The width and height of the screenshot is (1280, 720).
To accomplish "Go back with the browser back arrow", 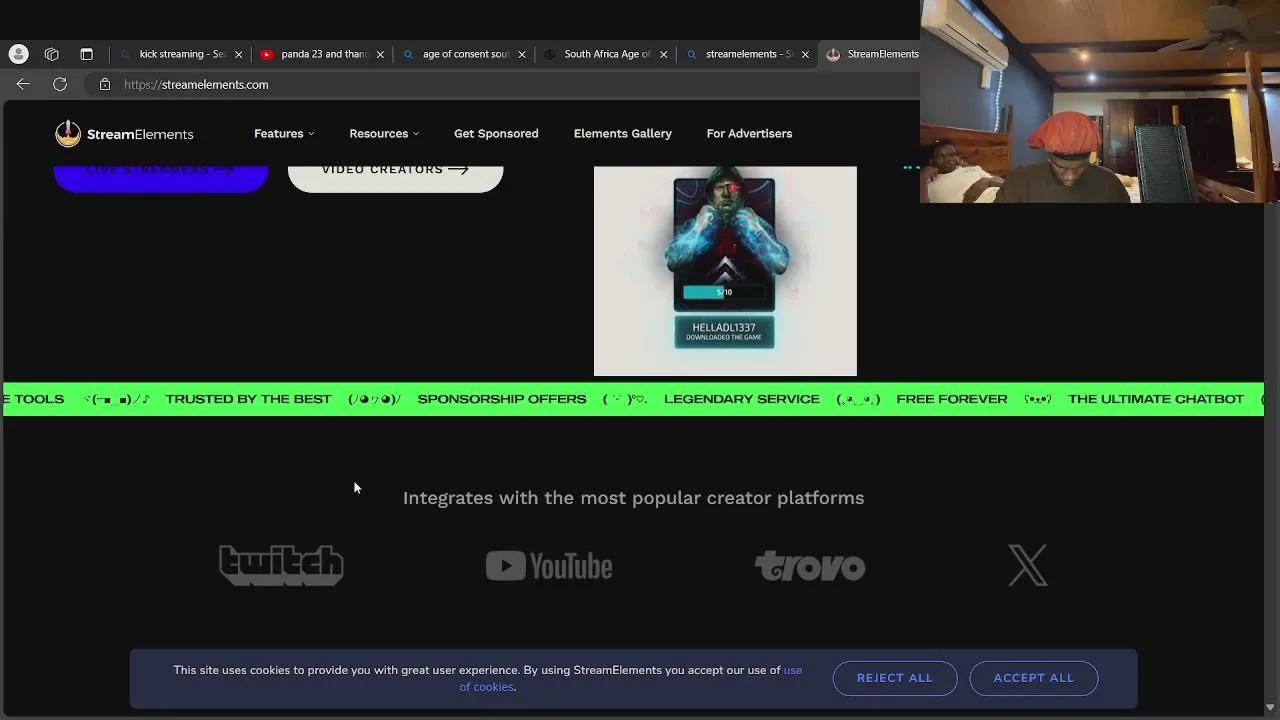I will (x=23, y=84).
